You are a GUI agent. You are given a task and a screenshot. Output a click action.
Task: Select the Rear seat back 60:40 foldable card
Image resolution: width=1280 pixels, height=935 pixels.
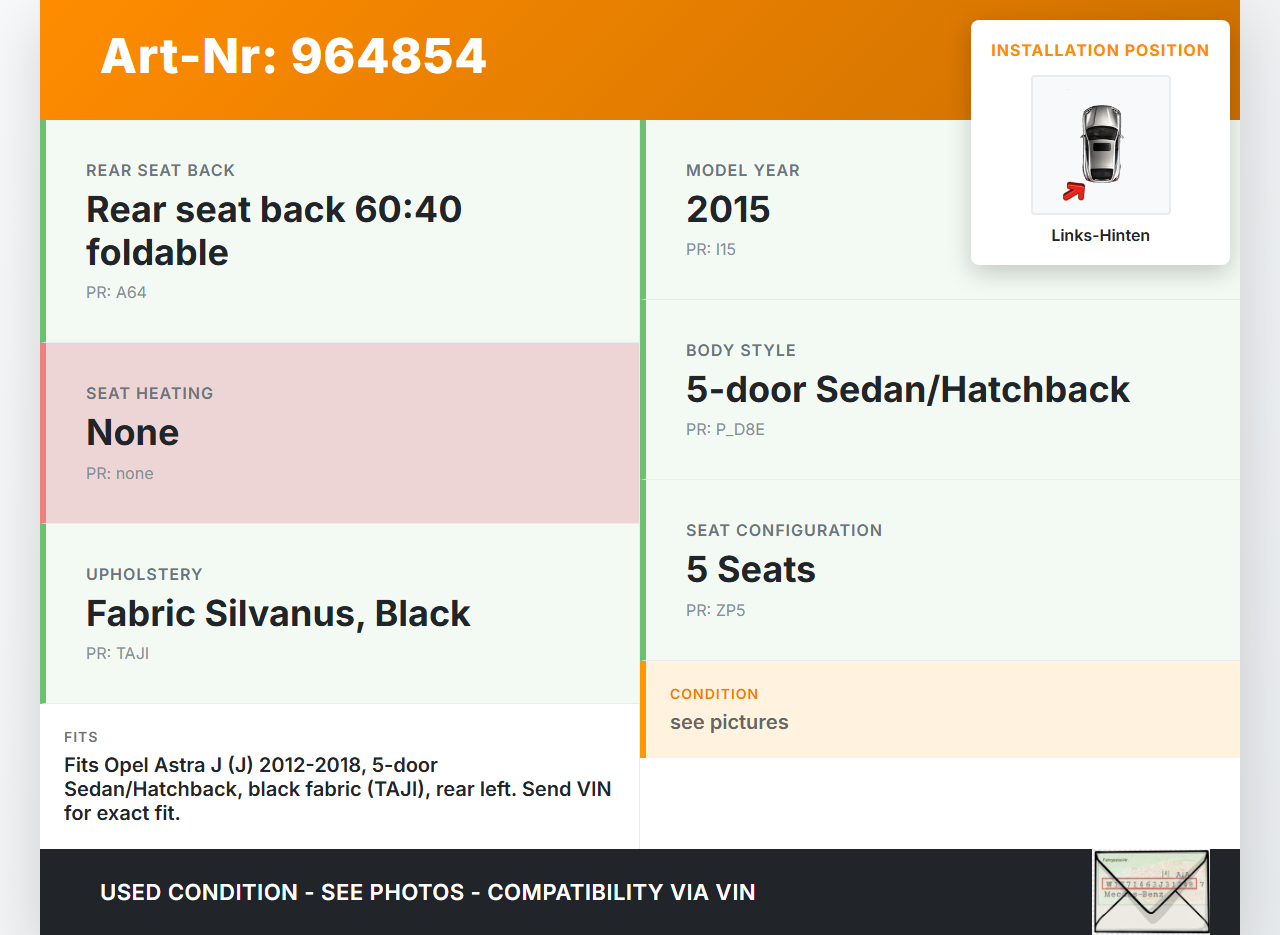[340, 231]
